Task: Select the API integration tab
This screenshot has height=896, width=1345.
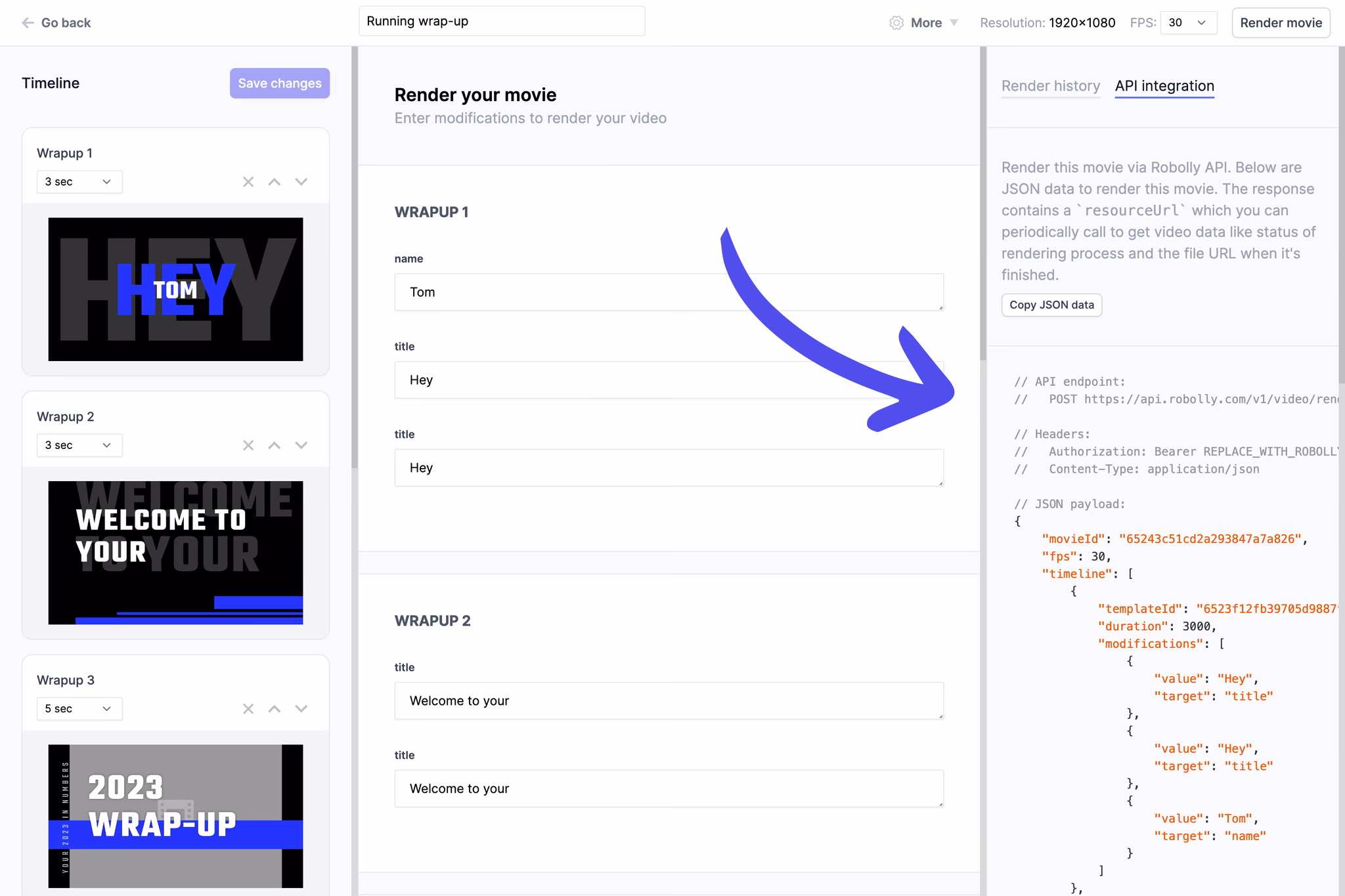Action: coord(1164,86)
